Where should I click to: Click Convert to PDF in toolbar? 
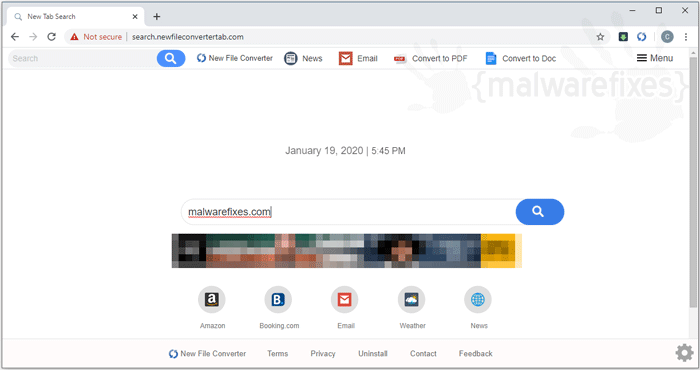pyautogui.click(x=431, y=58)
